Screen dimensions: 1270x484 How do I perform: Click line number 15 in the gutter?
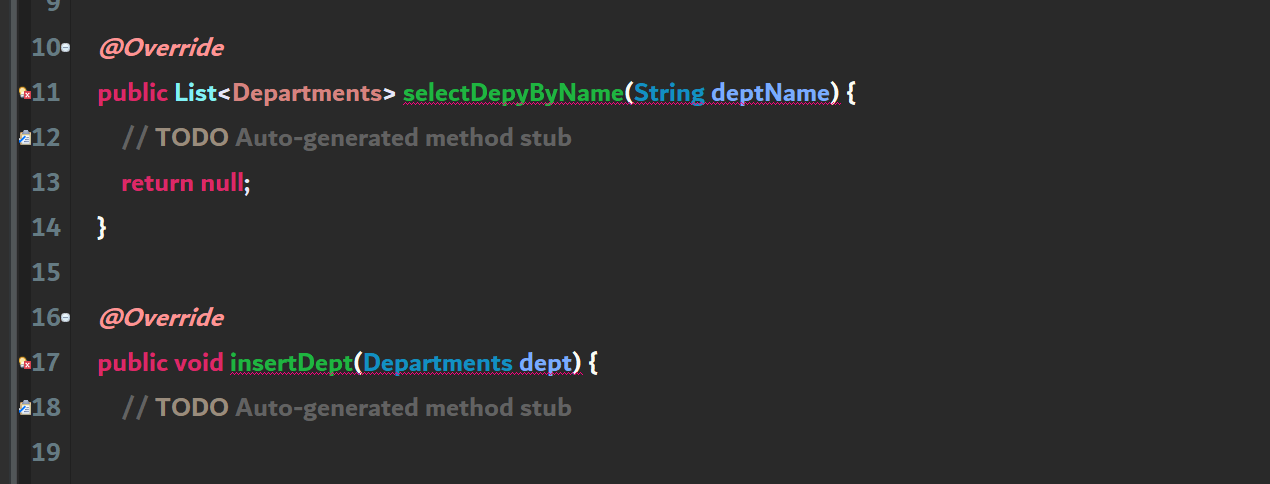click(x=46, y=272)
